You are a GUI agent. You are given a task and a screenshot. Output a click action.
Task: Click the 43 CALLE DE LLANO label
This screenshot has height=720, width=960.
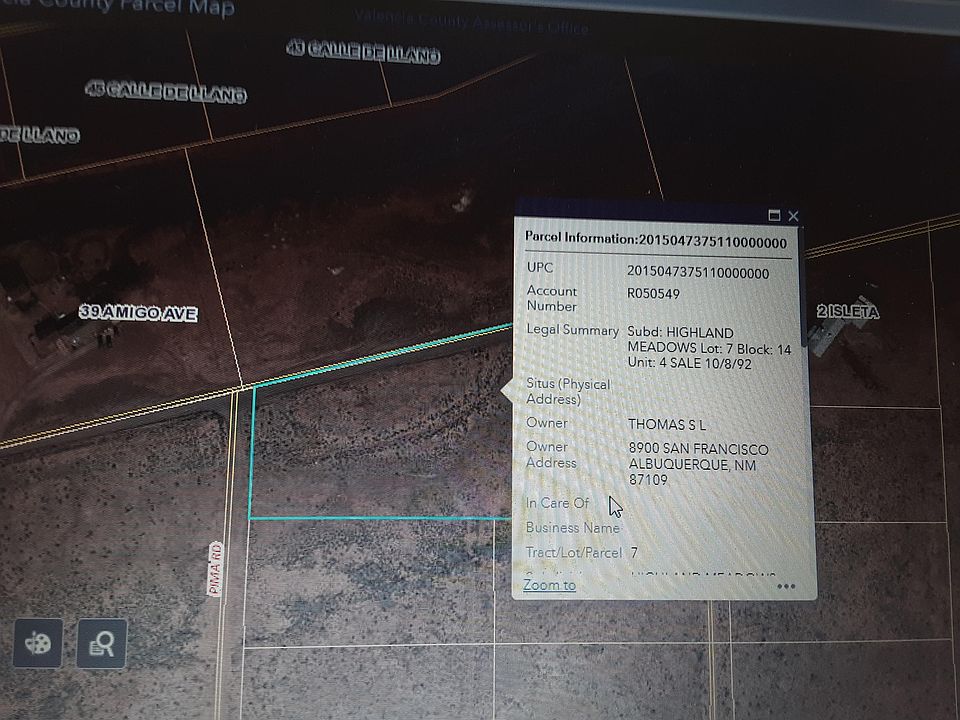(x=364, y=51)
